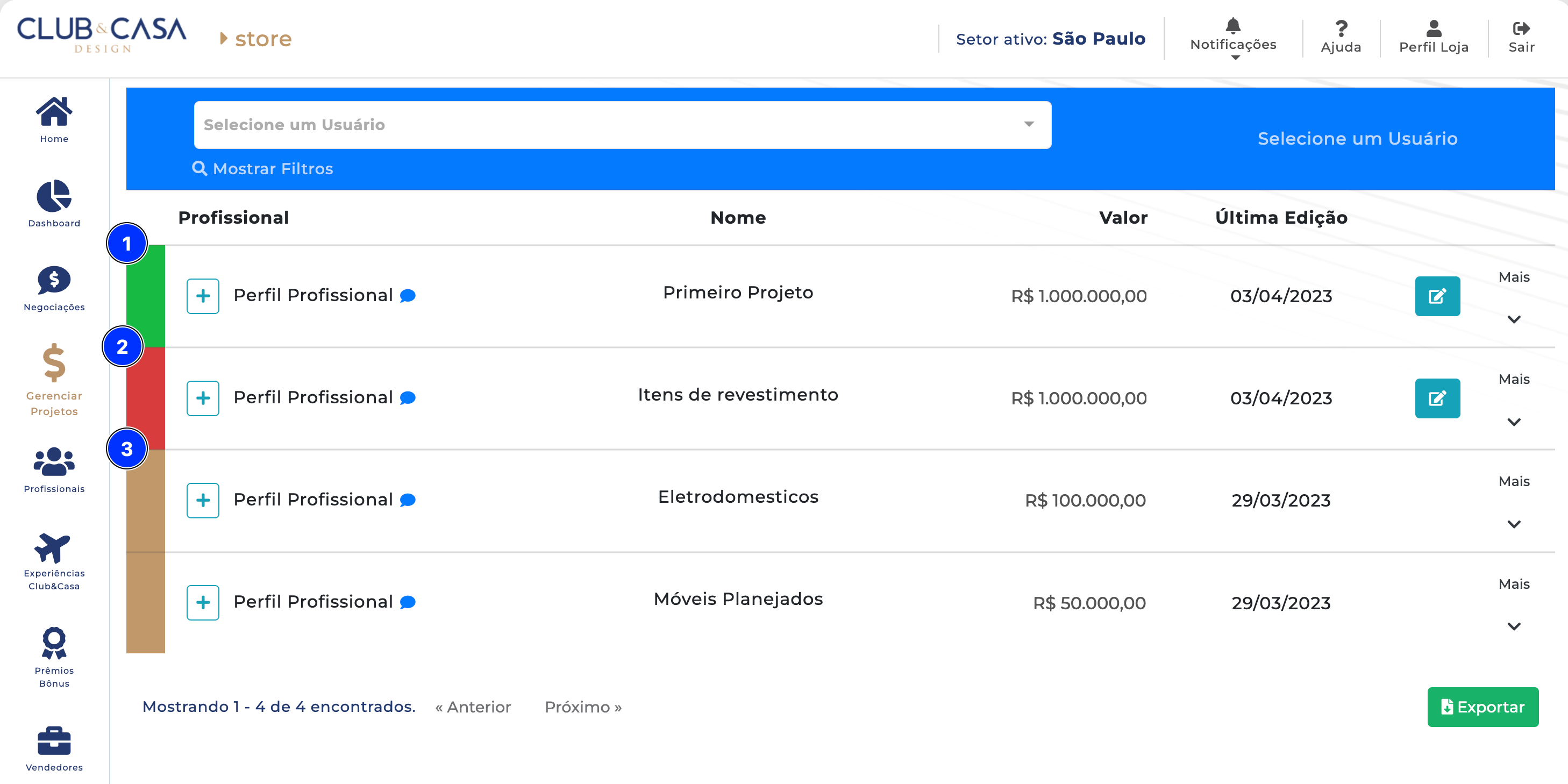Expand Mais options for Móveis Planejados
This screenshot has width=1568, height=784.
pyautogui.click(x=1513, y=626)
